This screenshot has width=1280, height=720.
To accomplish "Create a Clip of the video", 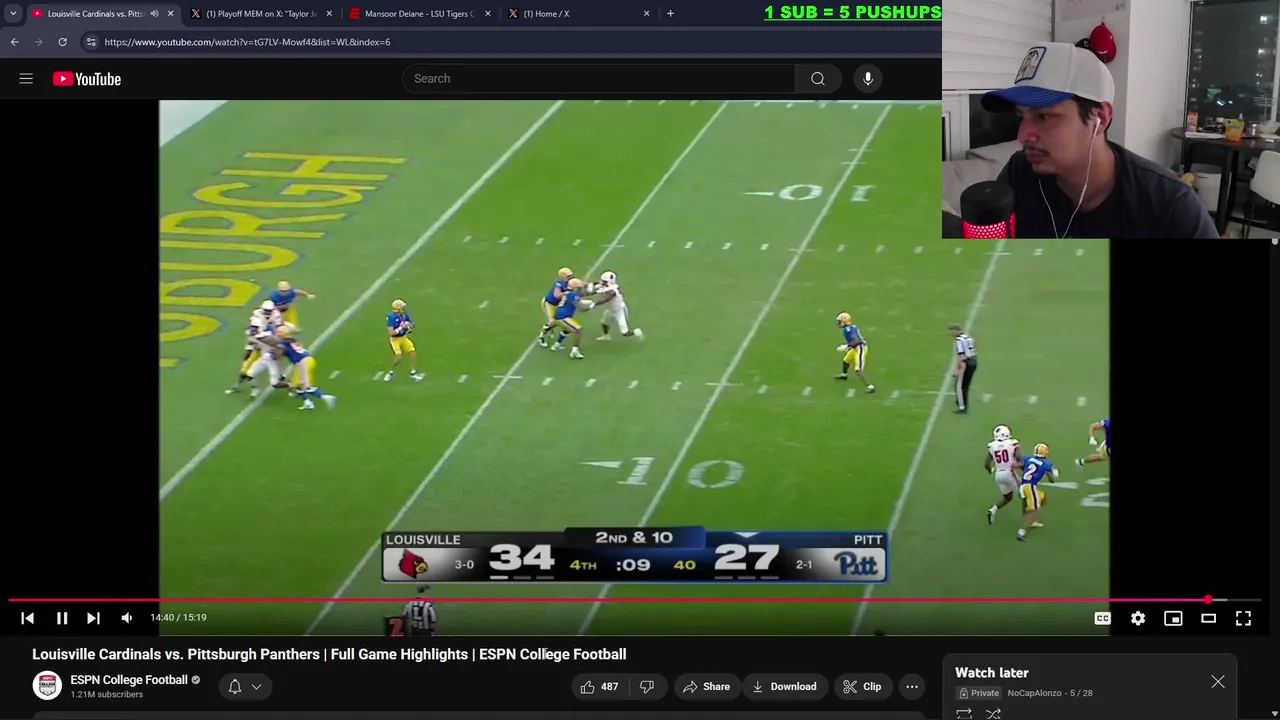I will click(862, 687).
